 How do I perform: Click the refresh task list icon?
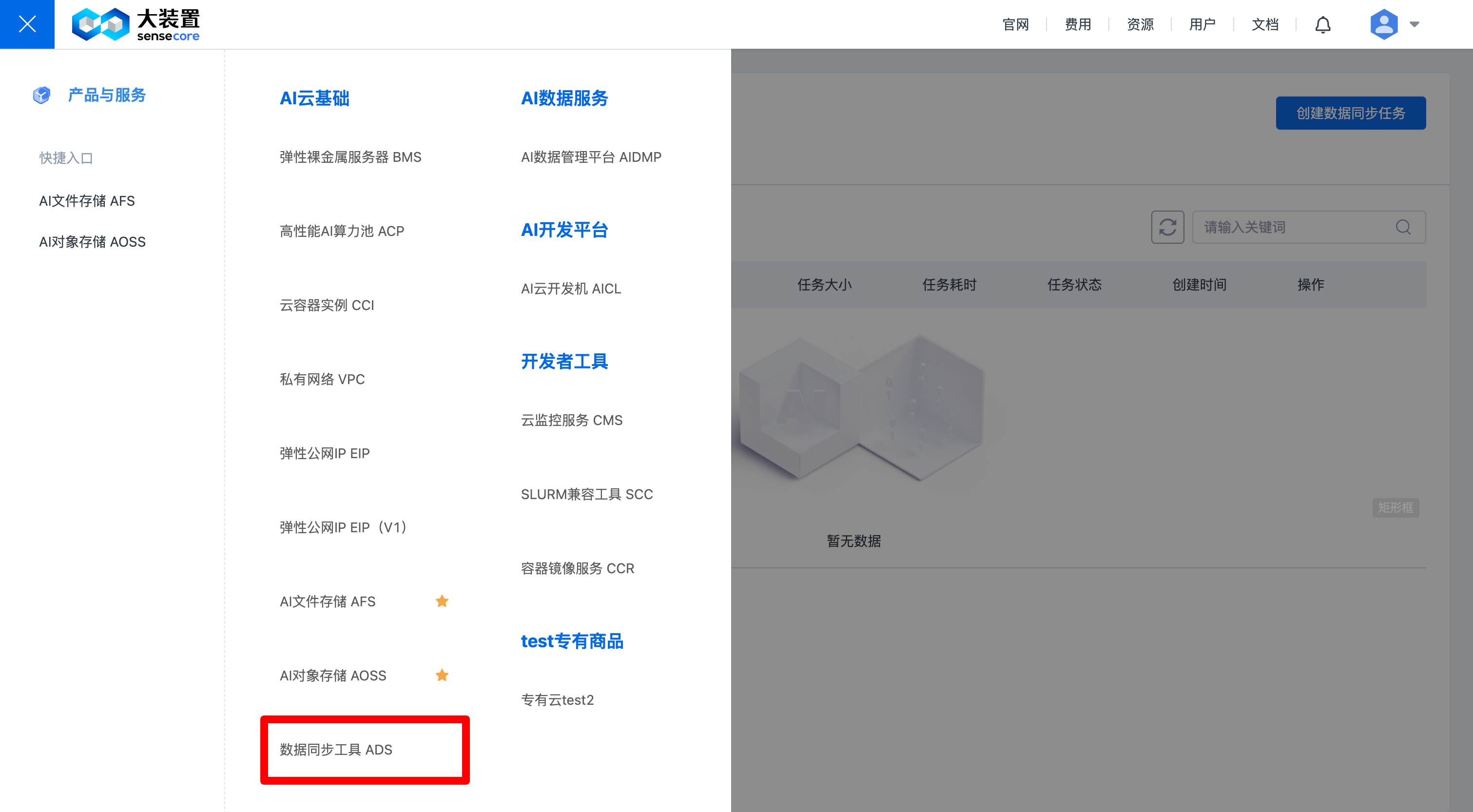click(1167, 227)
